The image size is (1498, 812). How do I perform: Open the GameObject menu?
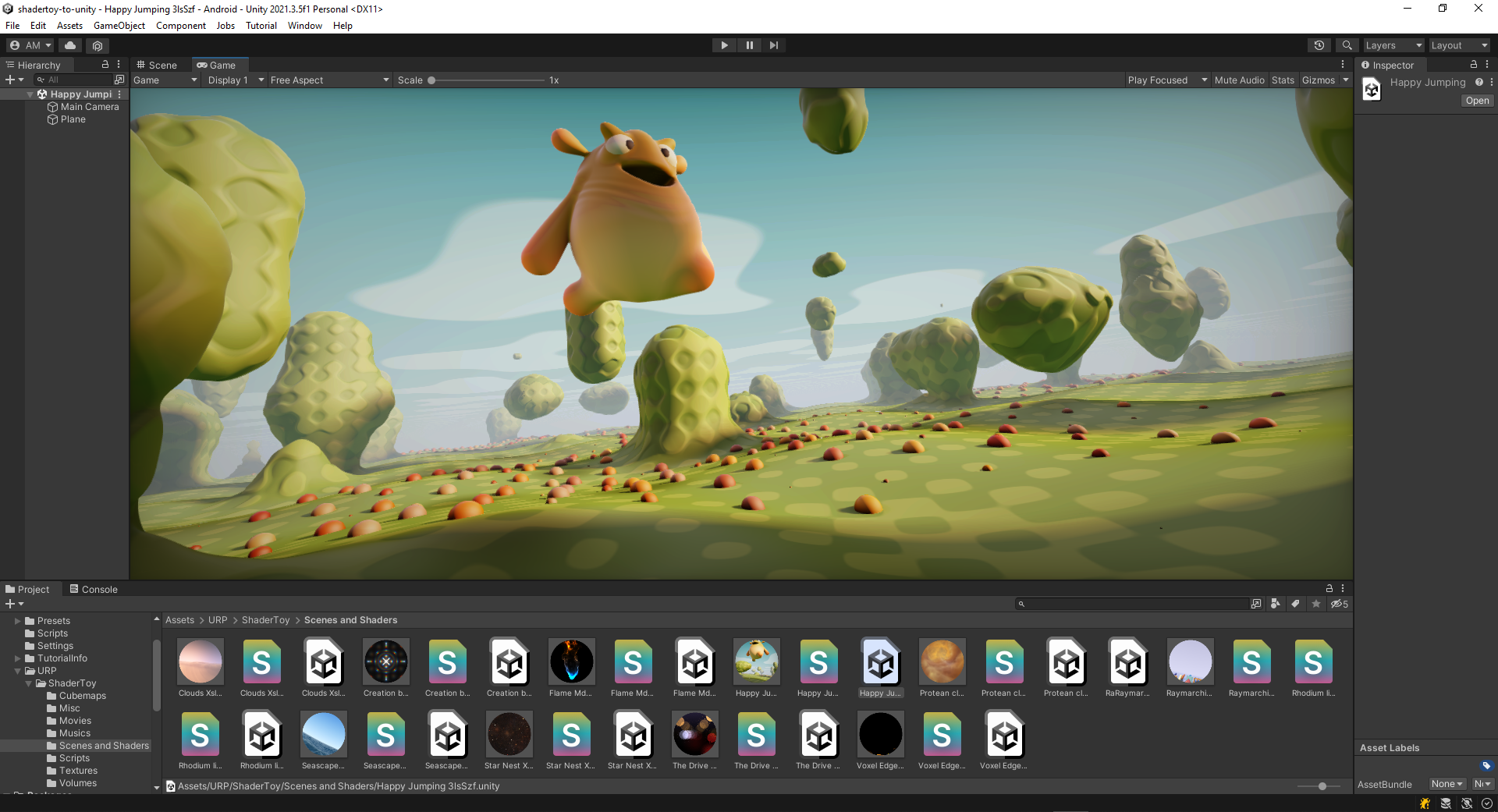(119, 26)
